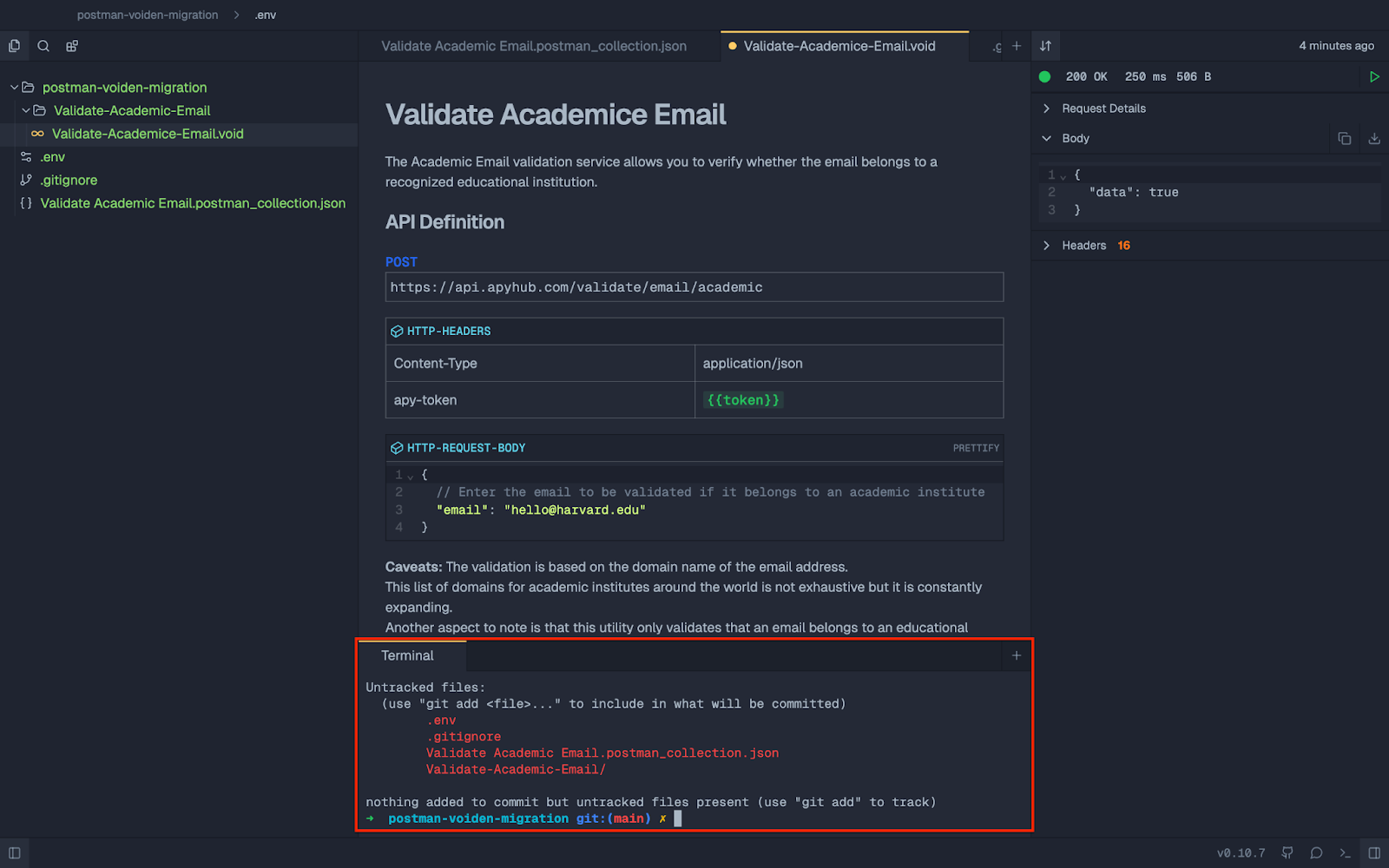Open feedback chat bubble icon
The height and width of the screenshot is (868, 1389).
point(1316,852)
